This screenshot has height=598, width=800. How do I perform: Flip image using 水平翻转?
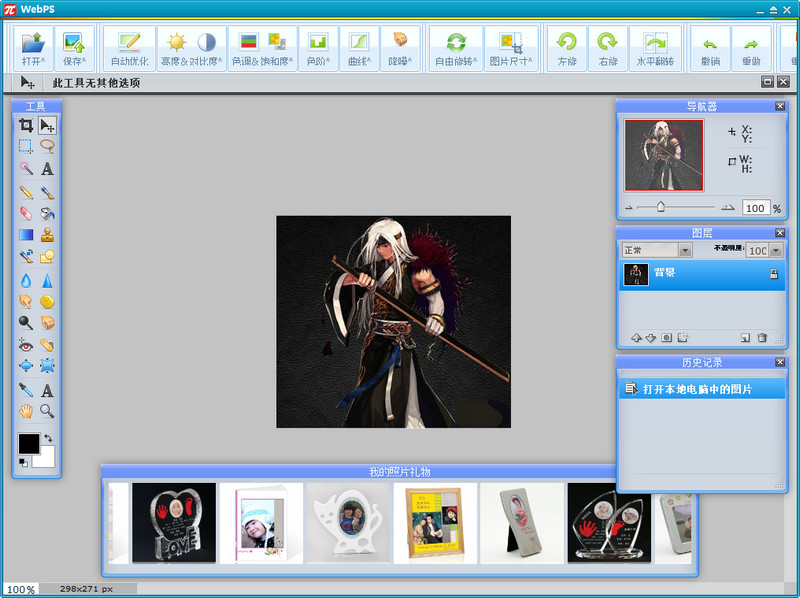[x=655, y=49]
